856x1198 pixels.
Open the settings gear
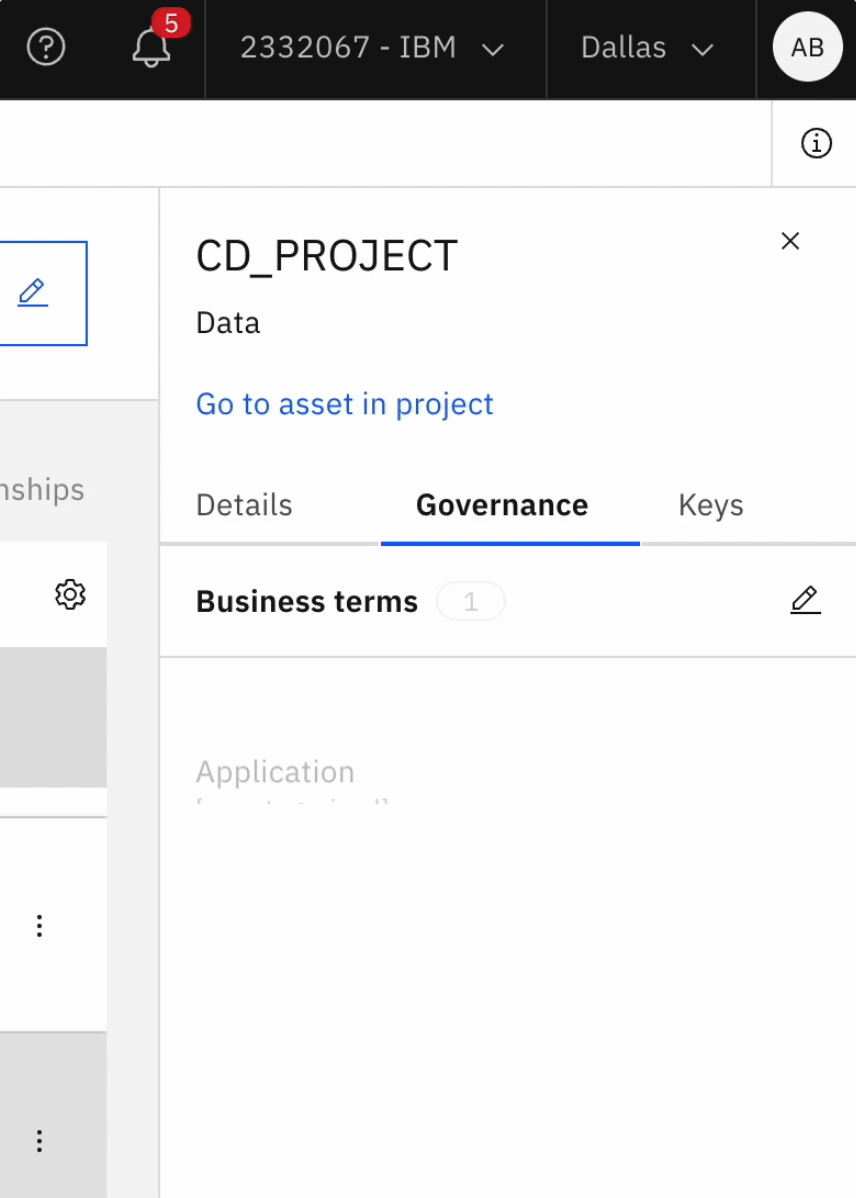69,594
